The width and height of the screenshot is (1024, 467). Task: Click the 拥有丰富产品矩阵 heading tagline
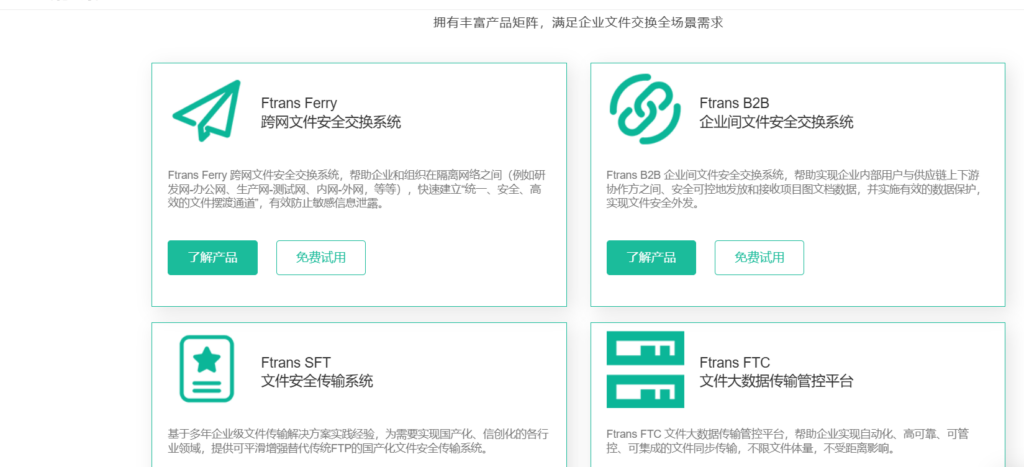(x=577, y=22)
